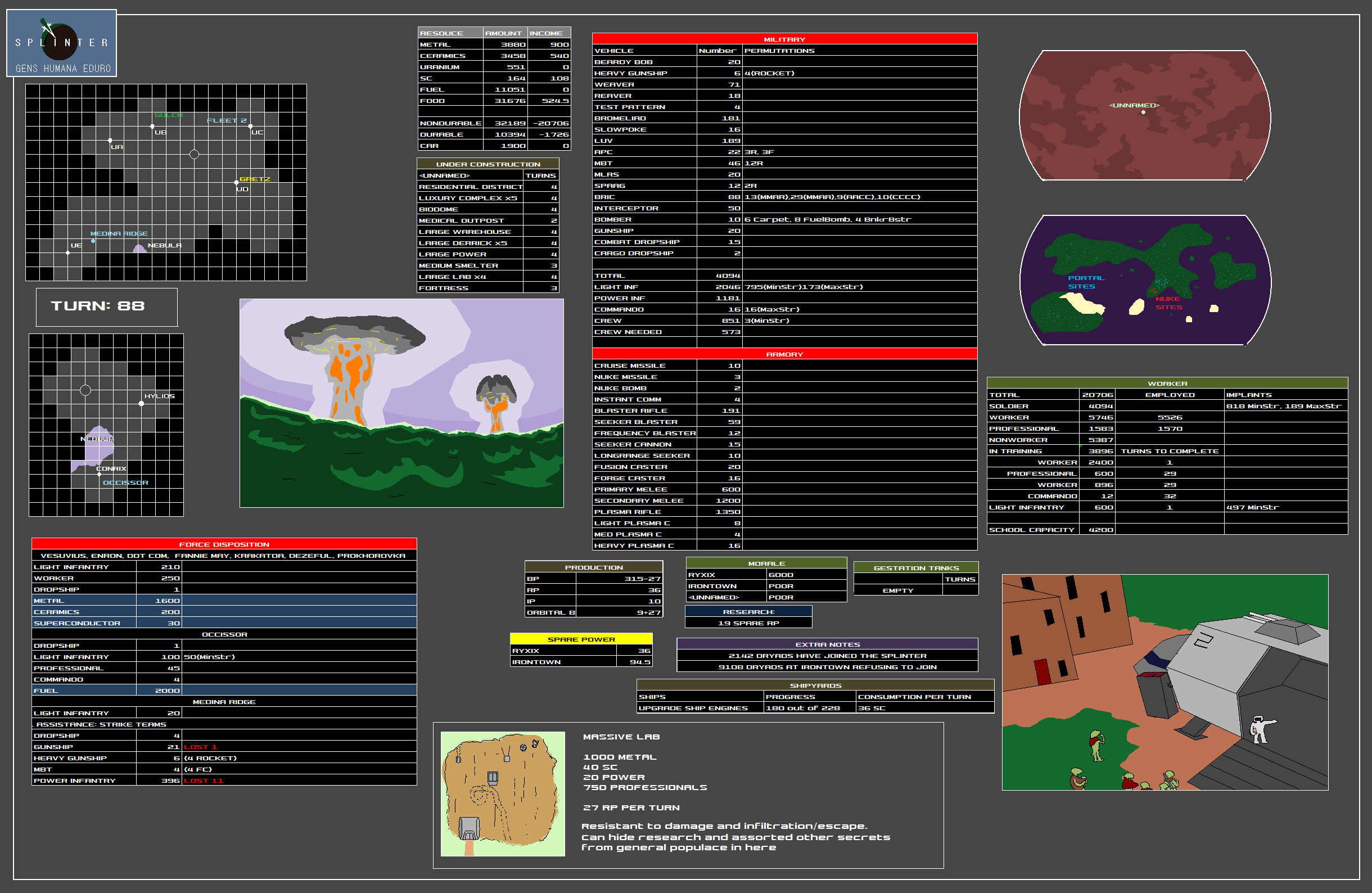Select the Force Disposition header bar
Viewport: 1372px width, 893px height.
pos(224,544)
